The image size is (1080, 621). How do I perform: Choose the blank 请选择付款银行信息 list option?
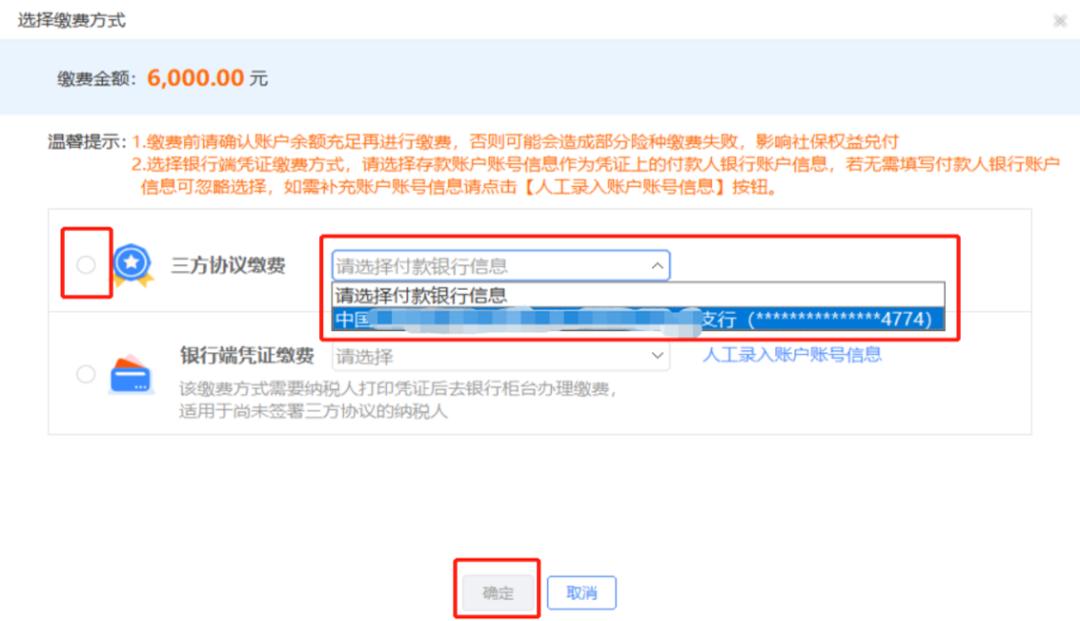coord(638,295)
